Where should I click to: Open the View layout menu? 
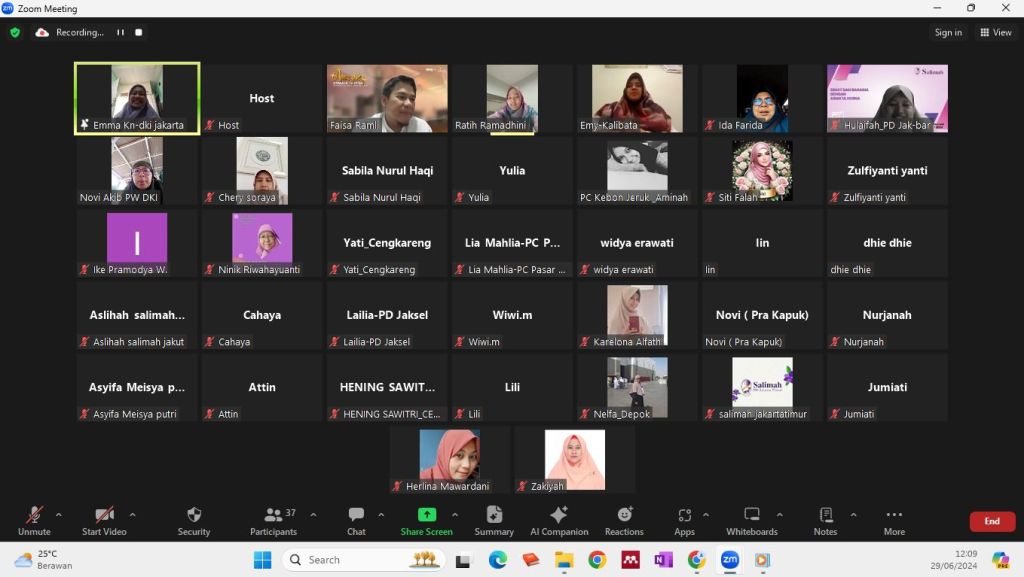coord(996,32)
